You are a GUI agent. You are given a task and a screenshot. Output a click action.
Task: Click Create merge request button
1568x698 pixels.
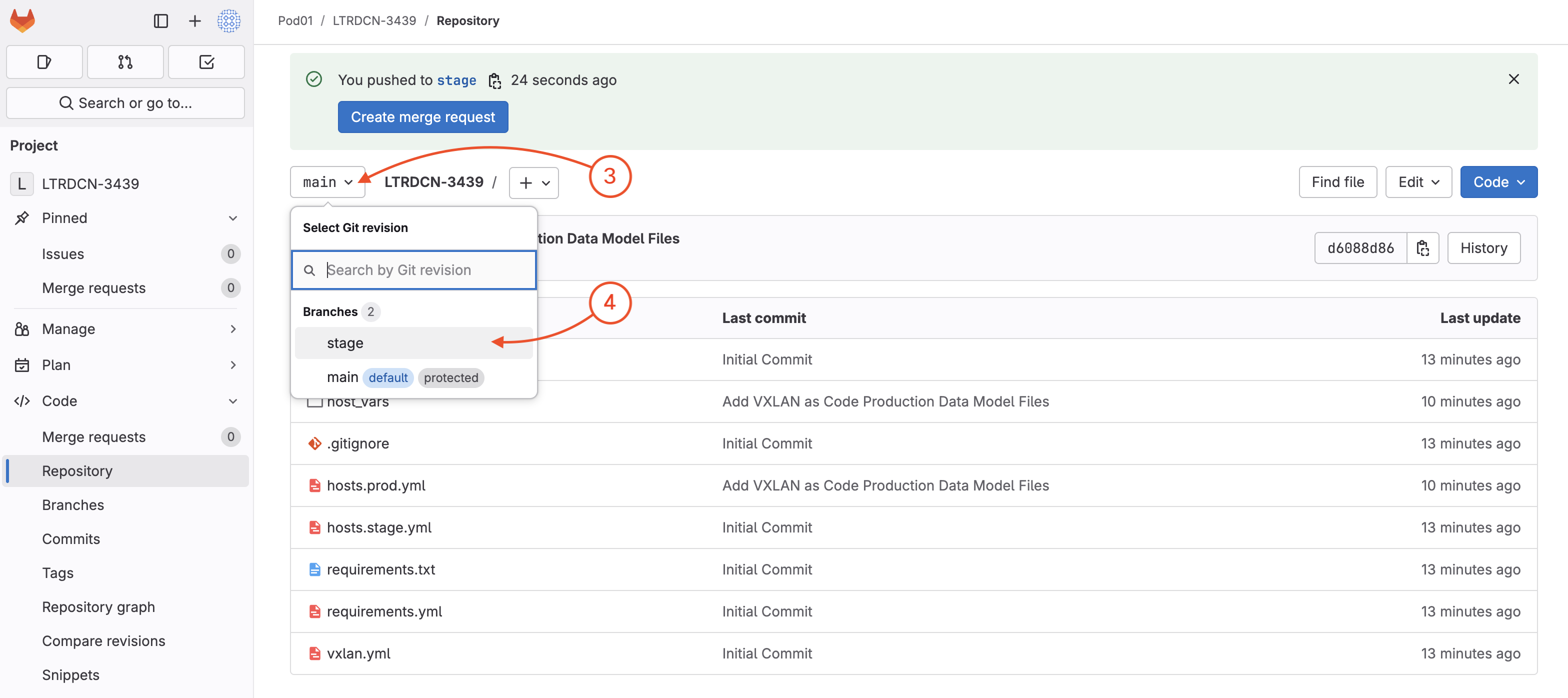click(422, 117)
